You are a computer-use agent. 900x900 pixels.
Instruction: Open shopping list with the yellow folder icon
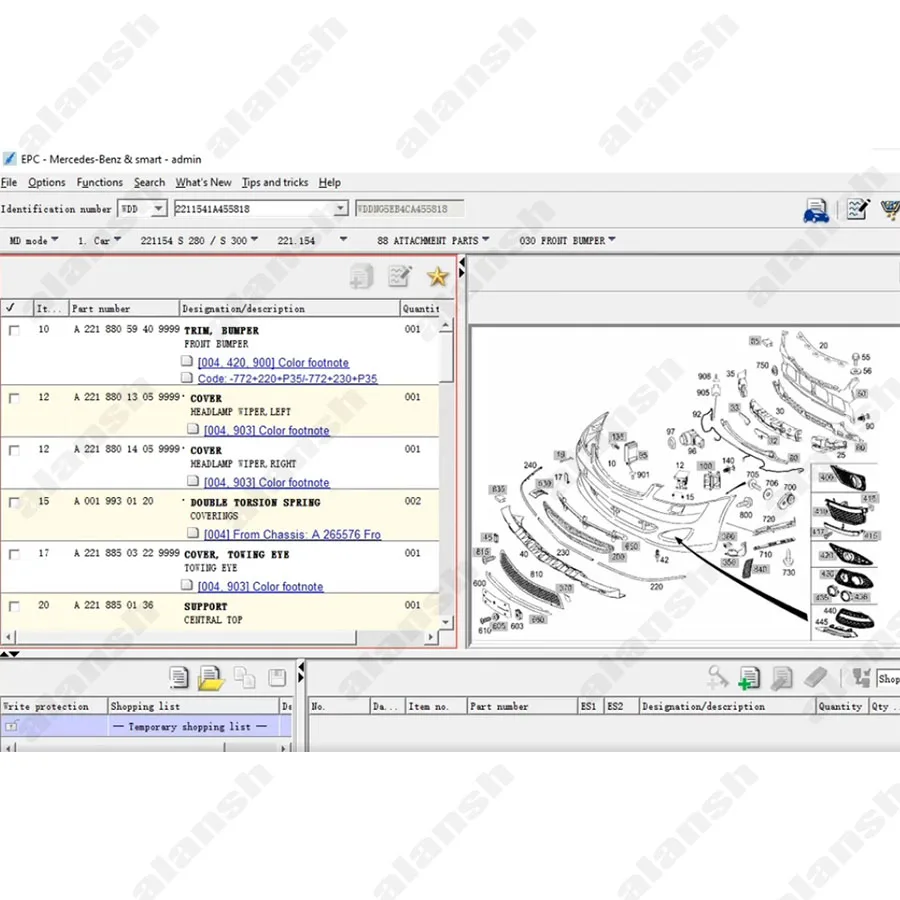(211, 678)
